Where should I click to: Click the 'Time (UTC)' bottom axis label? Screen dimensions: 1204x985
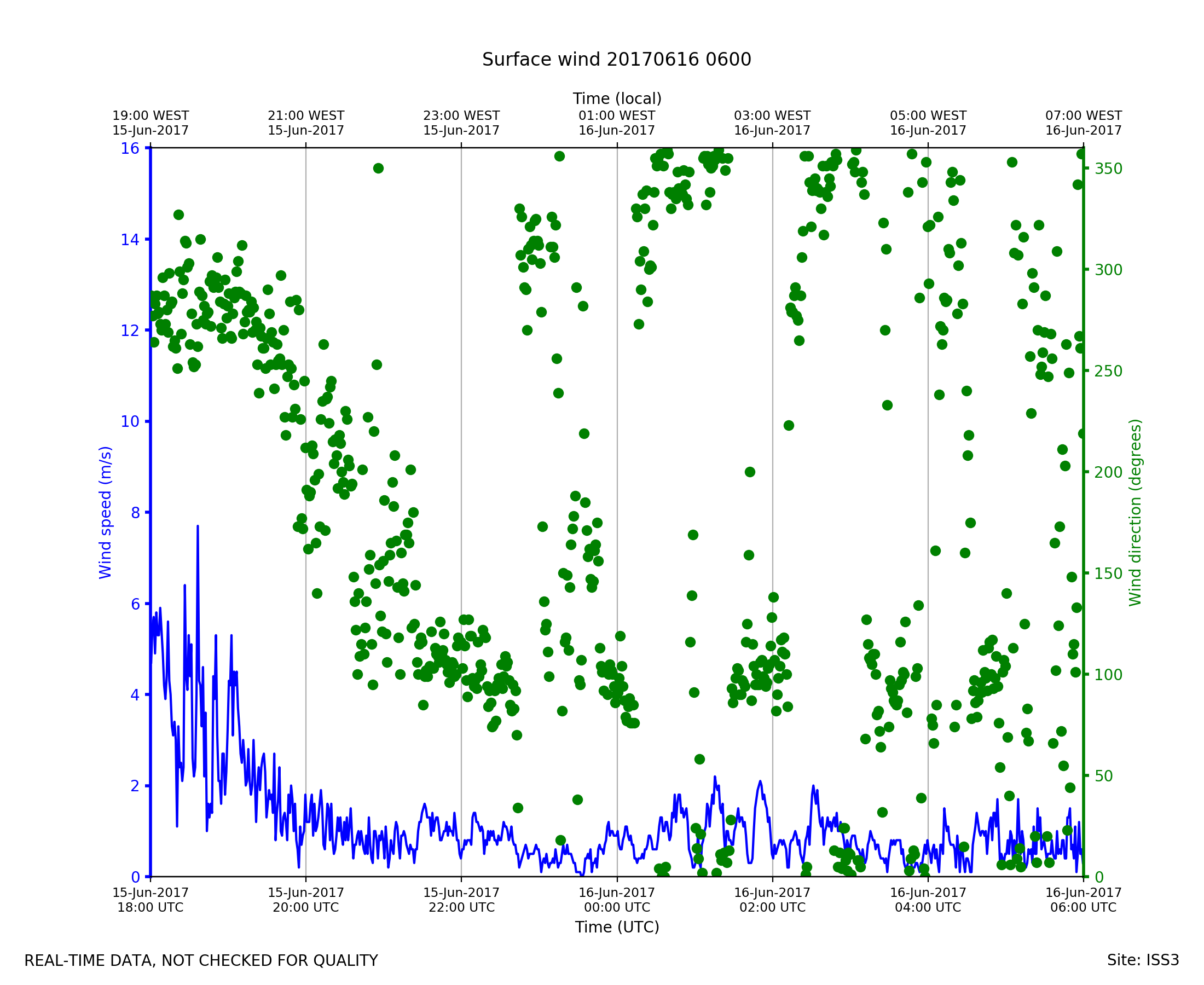click(617, 927)
